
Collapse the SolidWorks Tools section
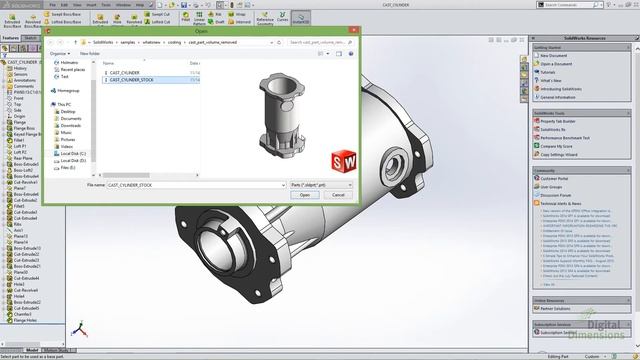(628, 113)
